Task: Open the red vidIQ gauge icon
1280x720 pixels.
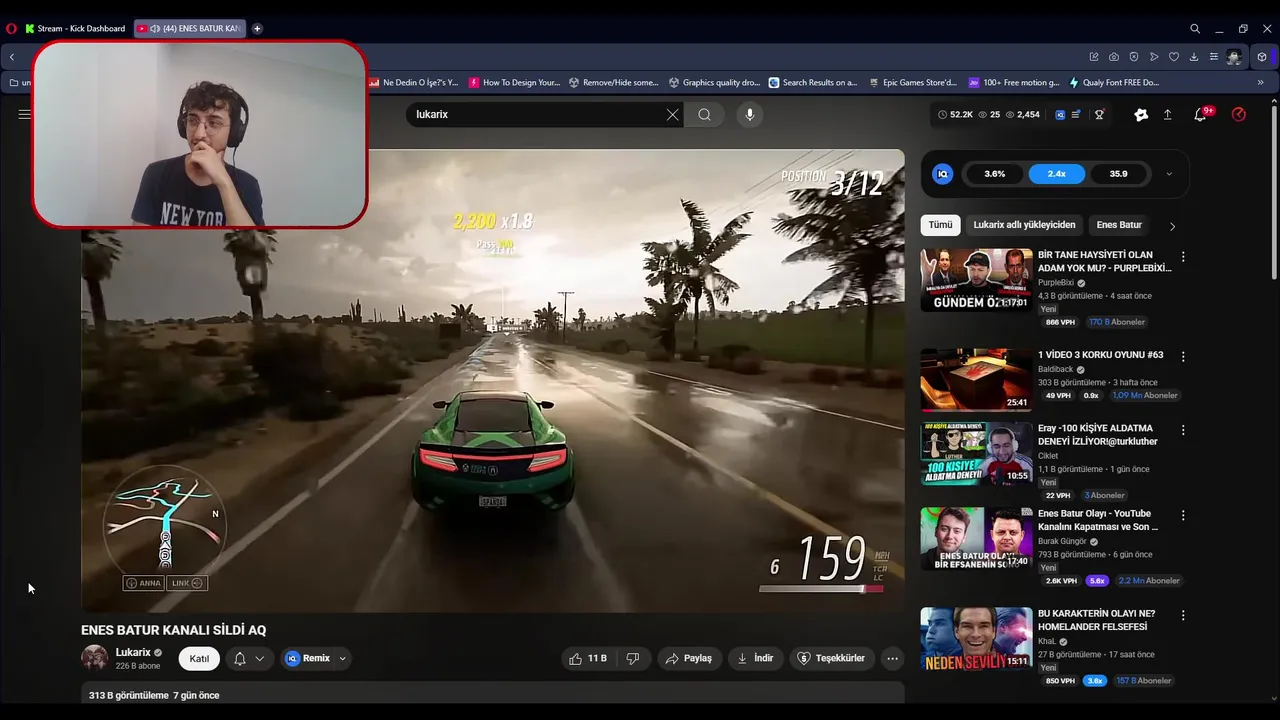Action: tap(1239, 114)
